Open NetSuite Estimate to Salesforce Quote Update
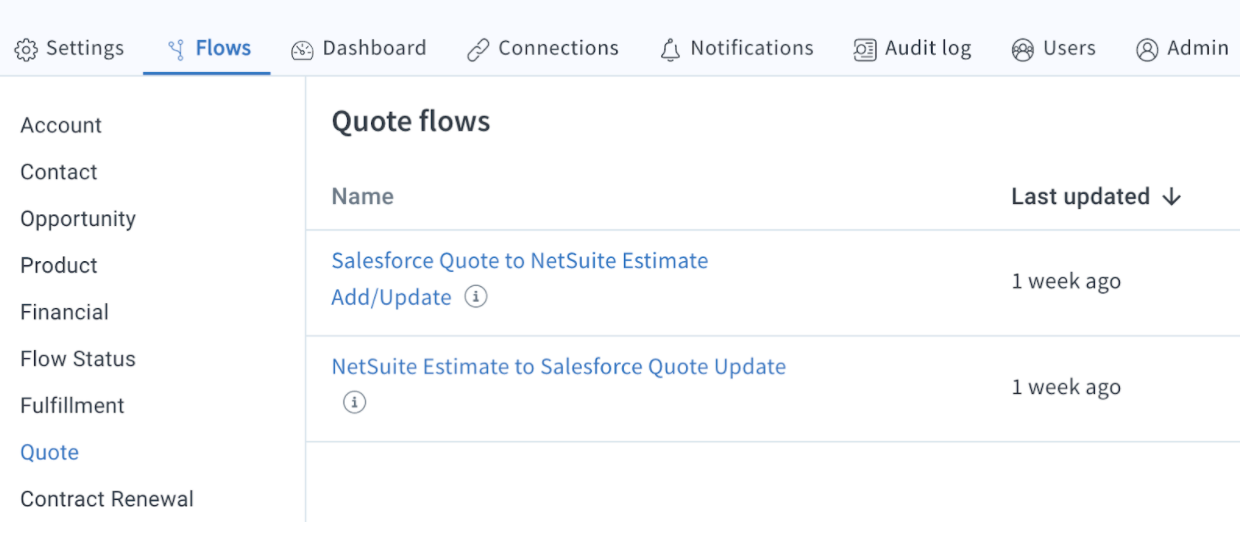1244x556 pixels. (558, 367)
